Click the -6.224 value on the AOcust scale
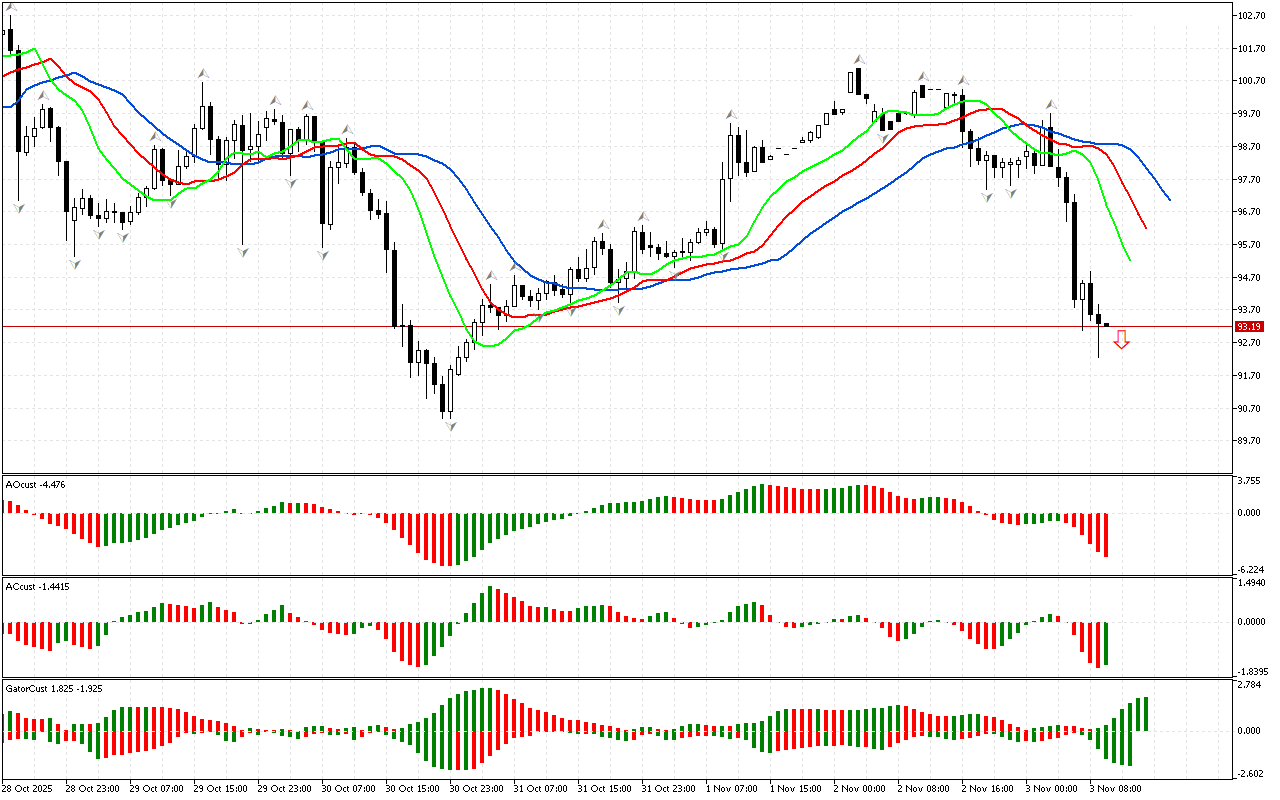The height and width of the screenshot is (800, 1280). 1251,567
